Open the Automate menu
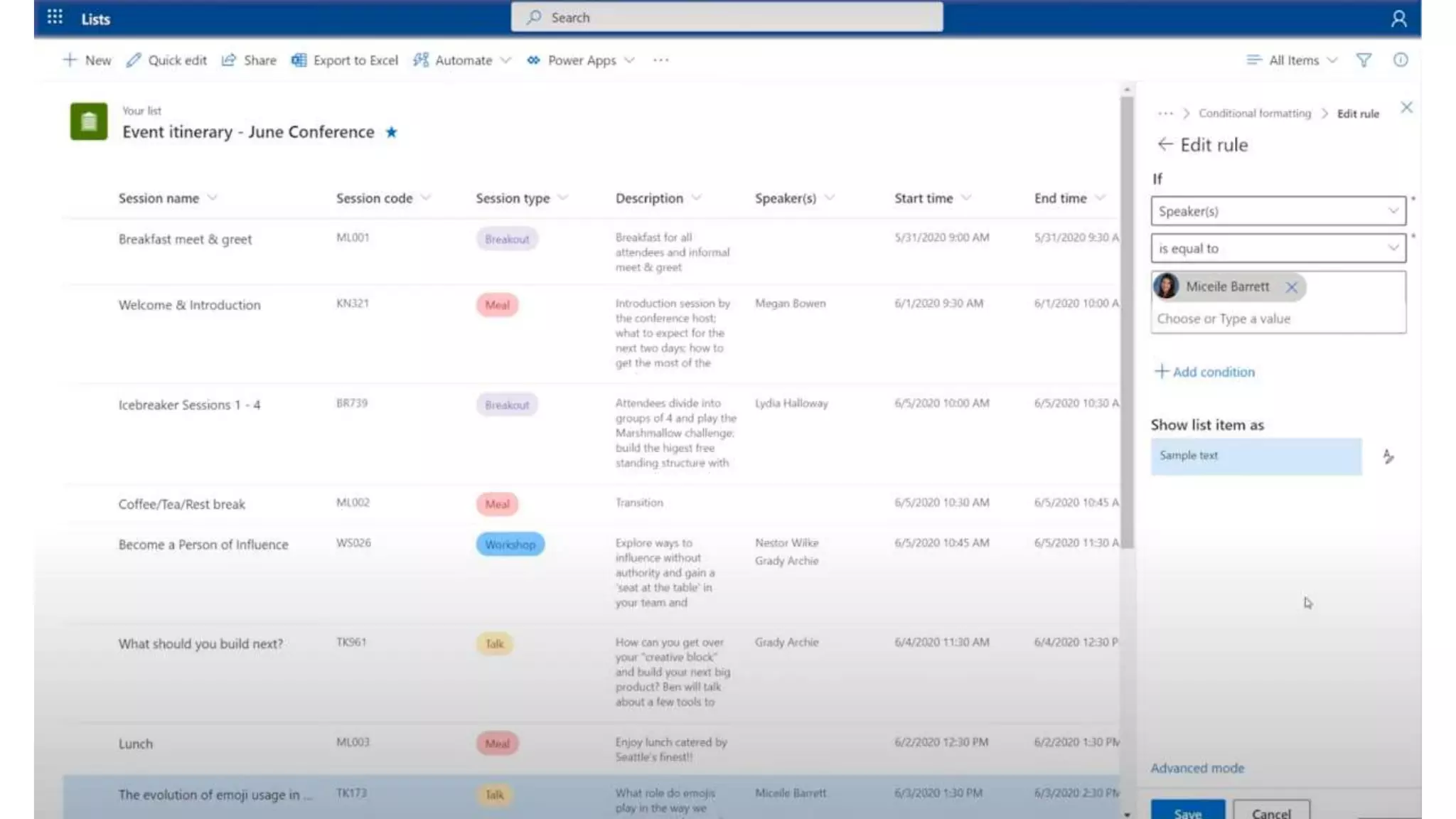Viewport: 1456px width, 819px height. point(462,60)
